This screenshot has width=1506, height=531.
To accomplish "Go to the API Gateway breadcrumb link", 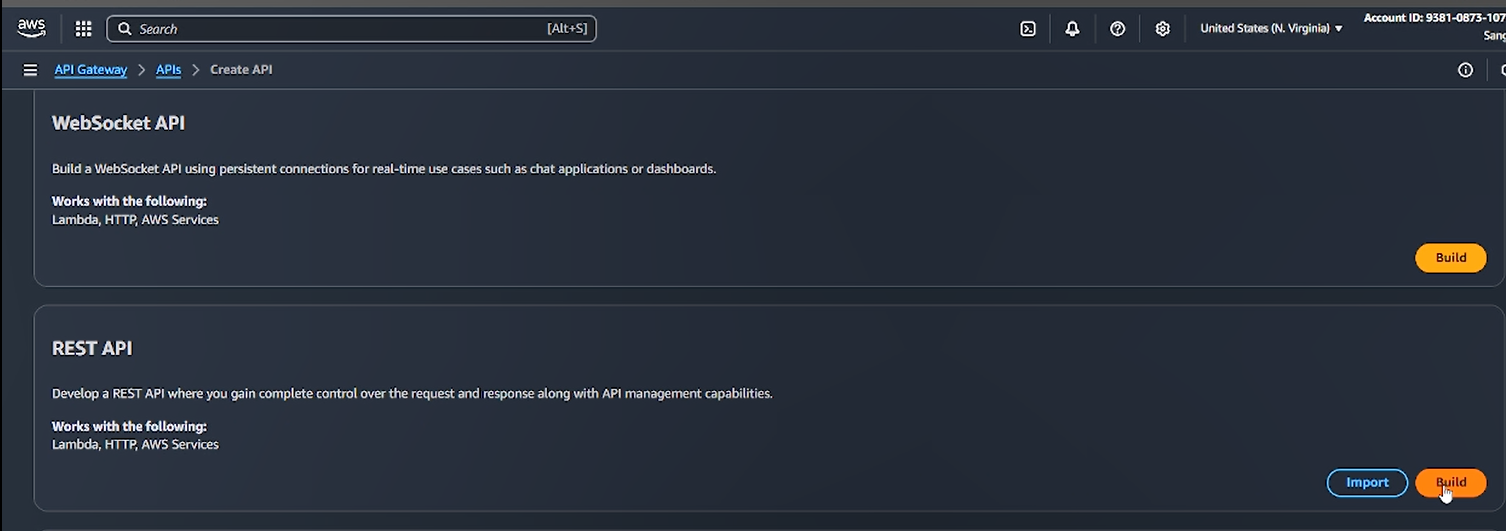I will [91, 70].
